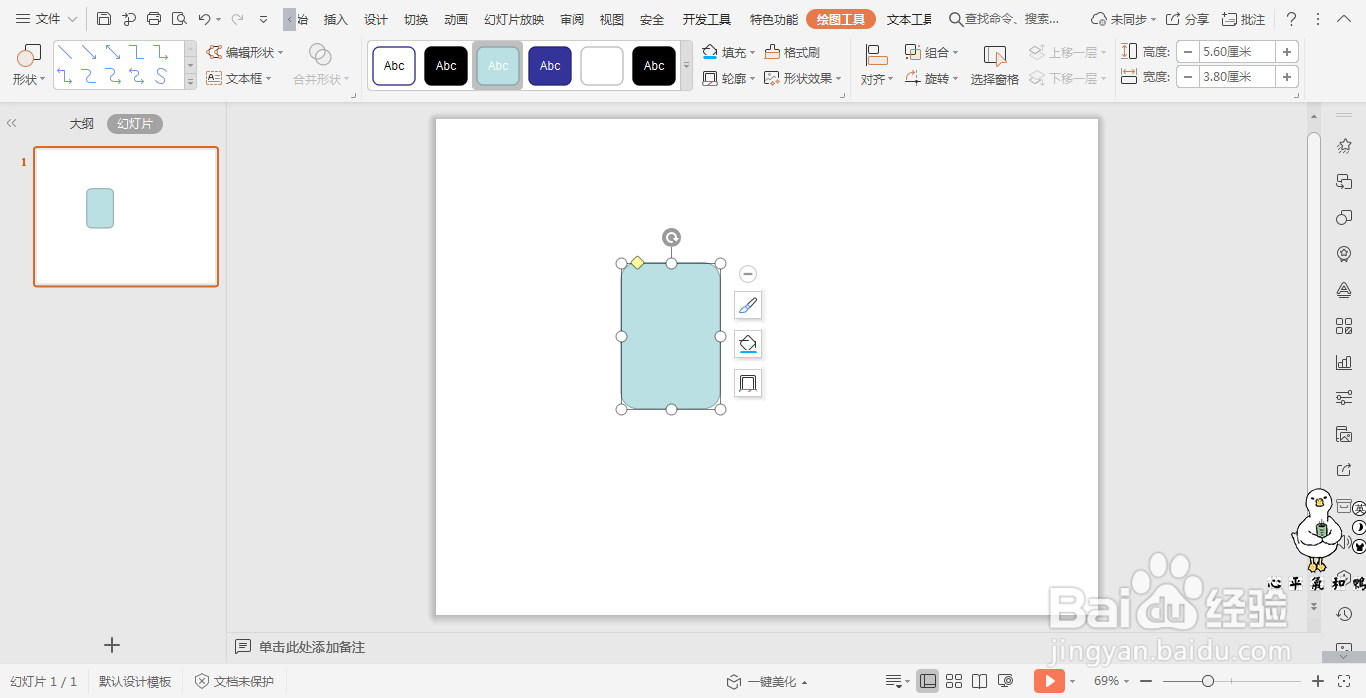Select the S-curve shape in gallery

pos(161,76)
